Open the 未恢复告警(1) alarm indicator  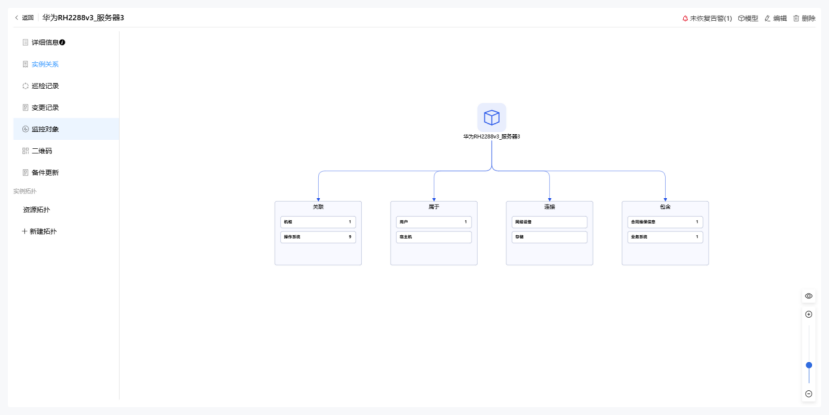coord(707,19)
